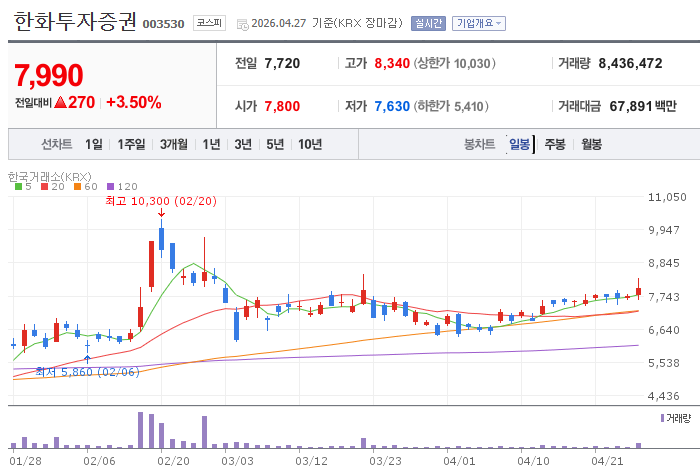
Task: Click the 02/20 date axis label
Action: pos(173,461)
